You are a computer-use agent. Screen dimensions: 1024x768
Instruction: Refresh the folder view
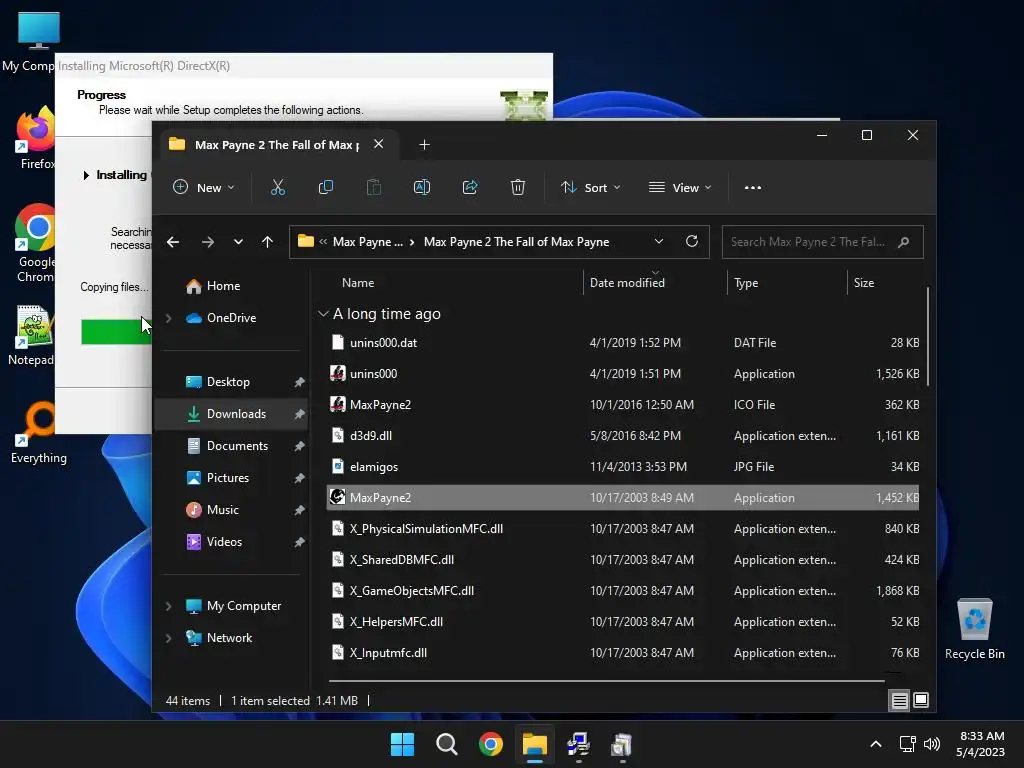pyautogui.click(x=692, y=242)
